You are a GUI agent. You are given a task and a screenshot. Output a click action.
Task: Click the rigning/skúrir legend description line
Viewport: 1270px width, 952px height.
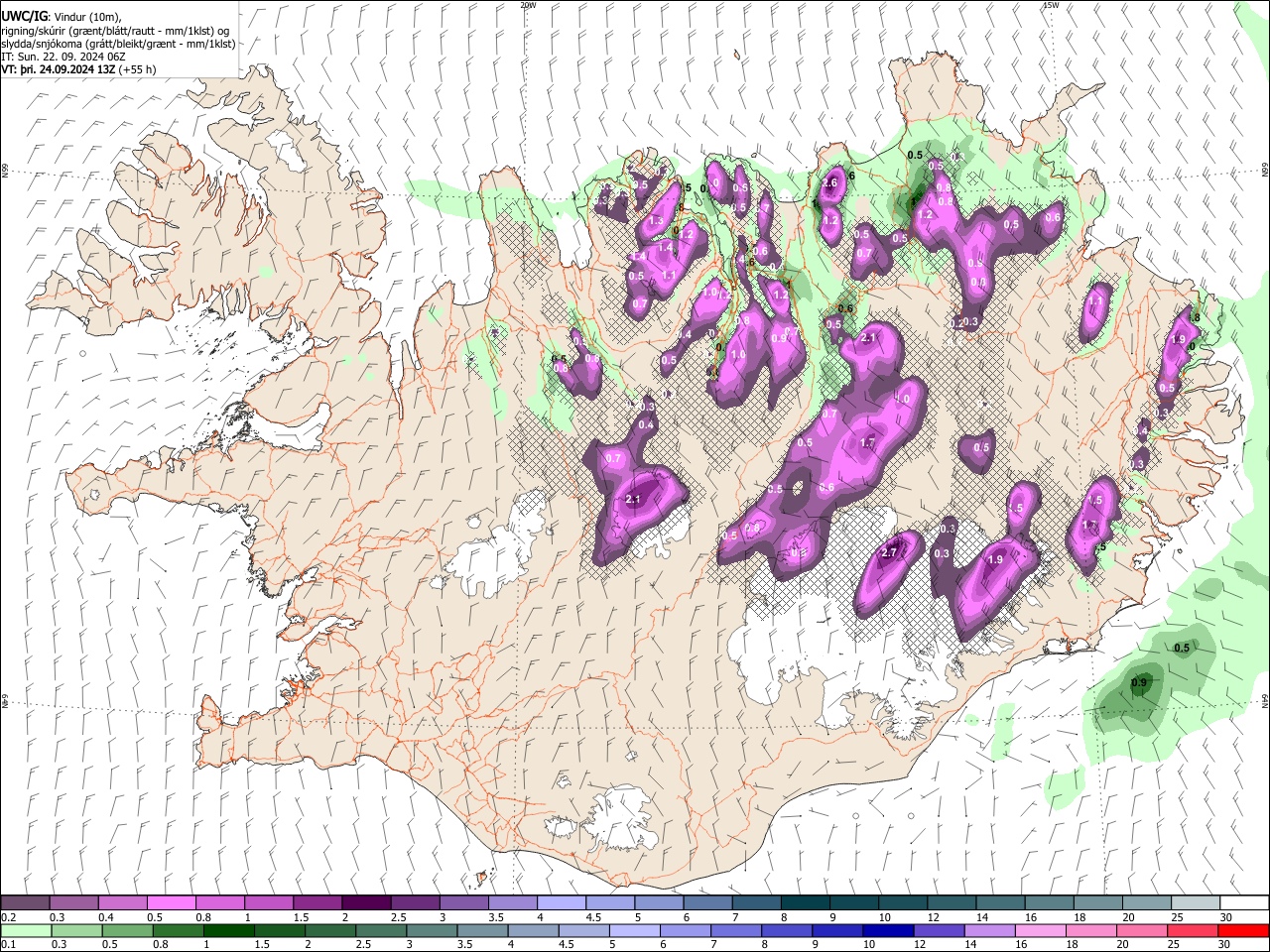[x=116, y=31]
